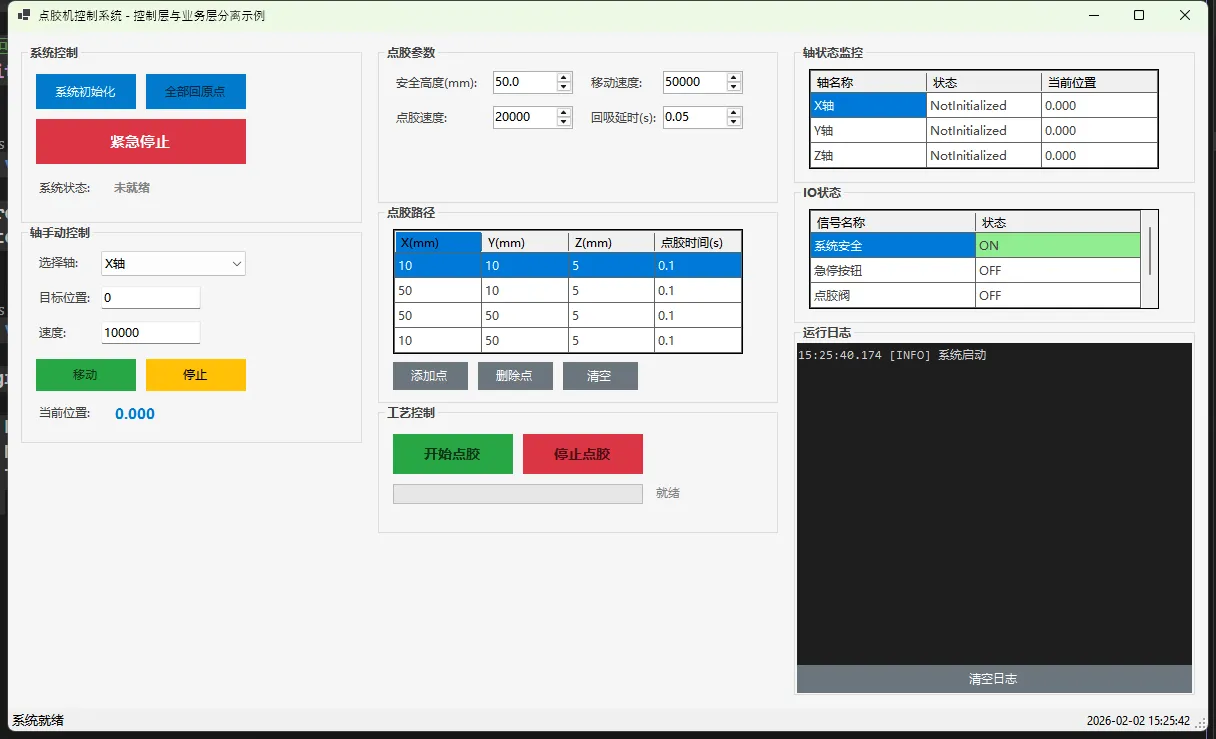Screen dimensions: 1216x739
Task: Click the 目标位置 input field
Action: (151, 298)
